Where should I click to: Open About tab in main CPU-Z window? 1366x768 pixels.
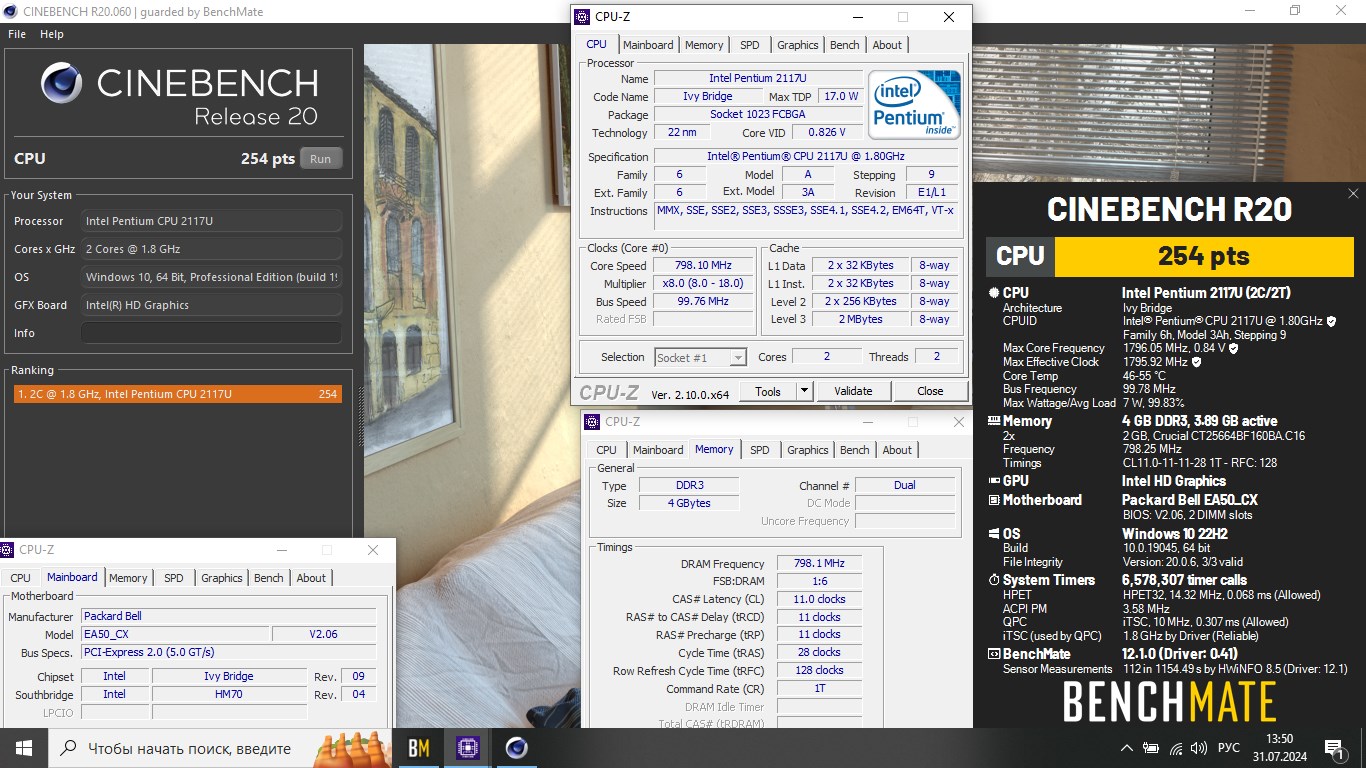click(887, 45)
